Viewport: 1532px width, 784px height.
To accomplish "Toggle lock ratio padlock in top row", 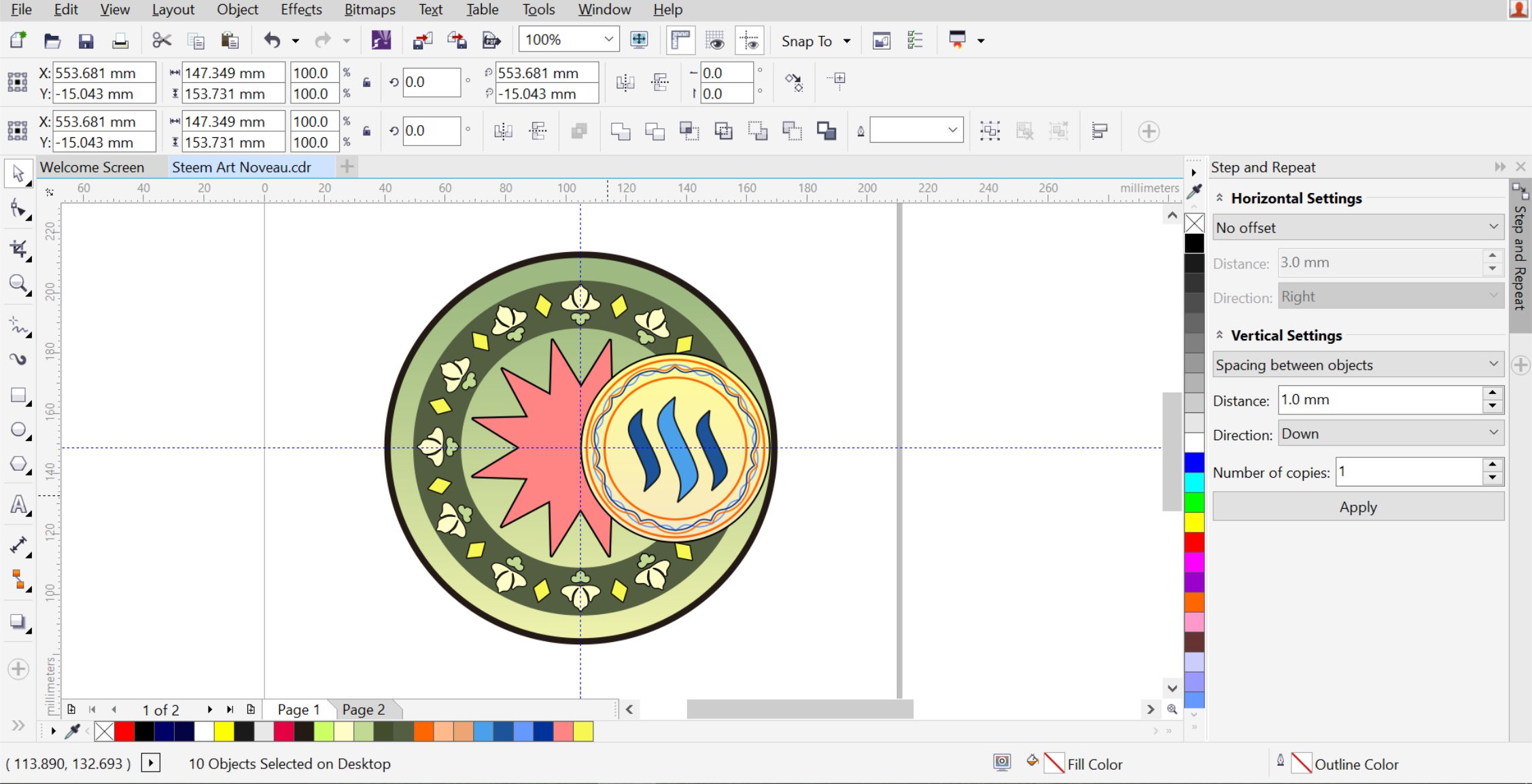I will click(366, 83).
